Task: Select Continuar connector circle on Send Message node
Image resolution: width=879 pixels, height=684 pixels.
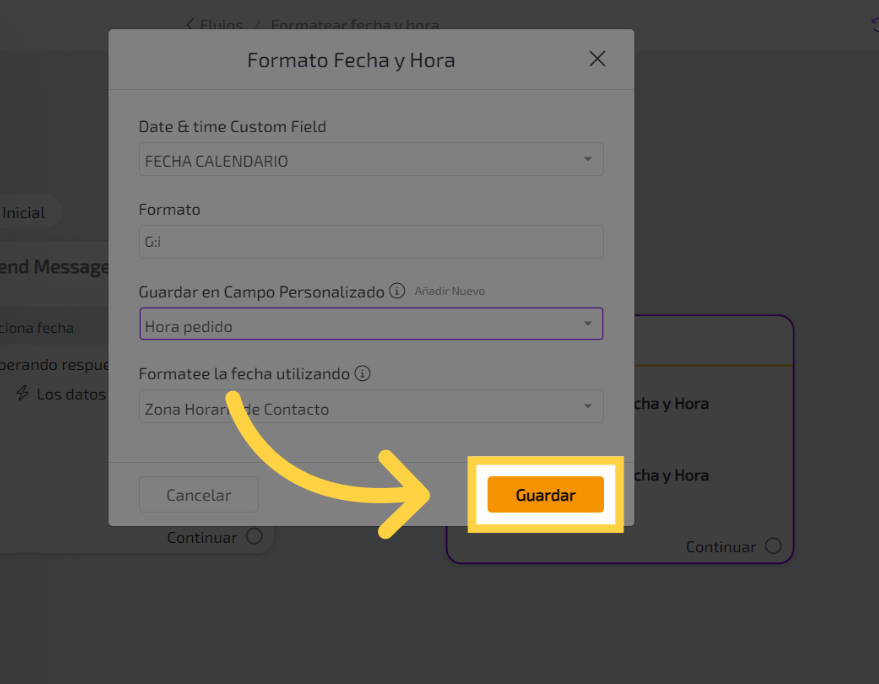Action: point(254,537)
